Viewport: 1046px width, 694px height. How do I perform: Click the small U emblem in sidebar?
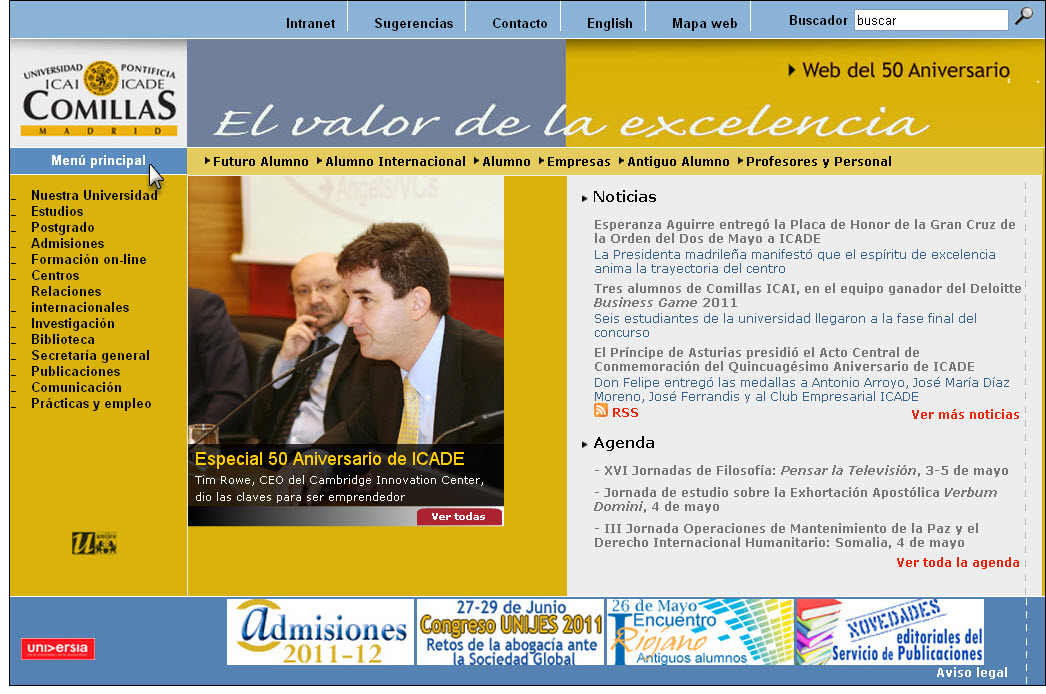pyautogui.click(x=94, y=543)
